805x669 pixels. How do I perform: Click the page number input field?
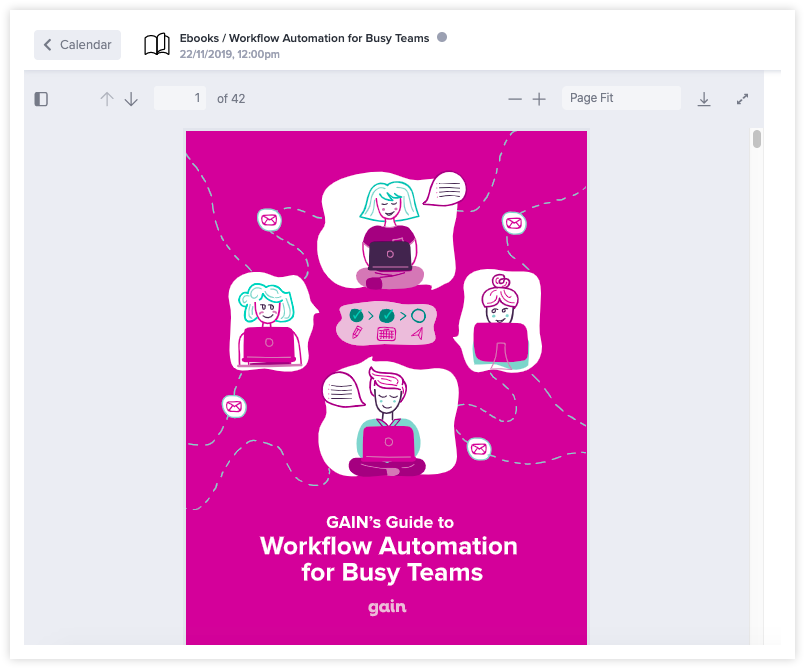(180, 98)
